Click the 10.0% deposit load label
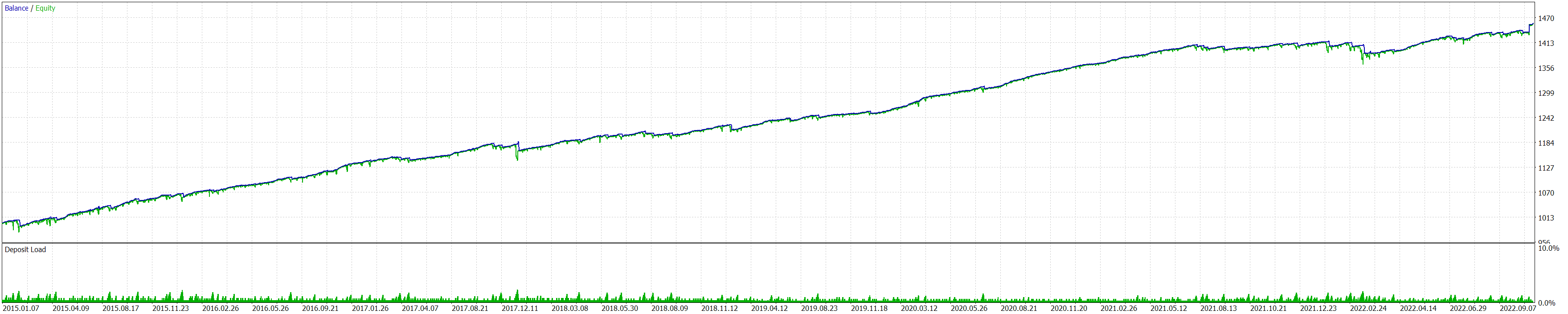 point(1548,248)
